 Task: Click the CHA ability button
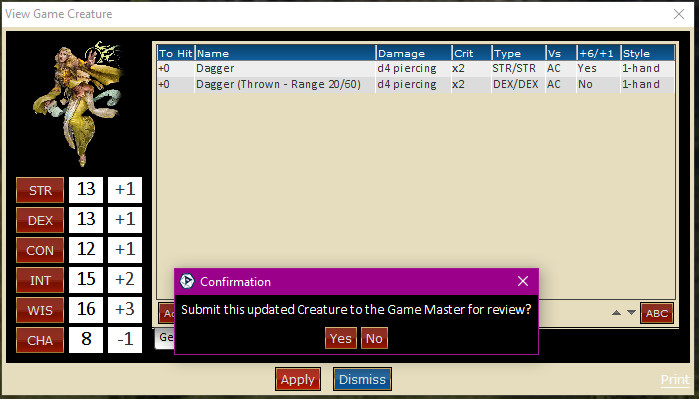point(40,340)
